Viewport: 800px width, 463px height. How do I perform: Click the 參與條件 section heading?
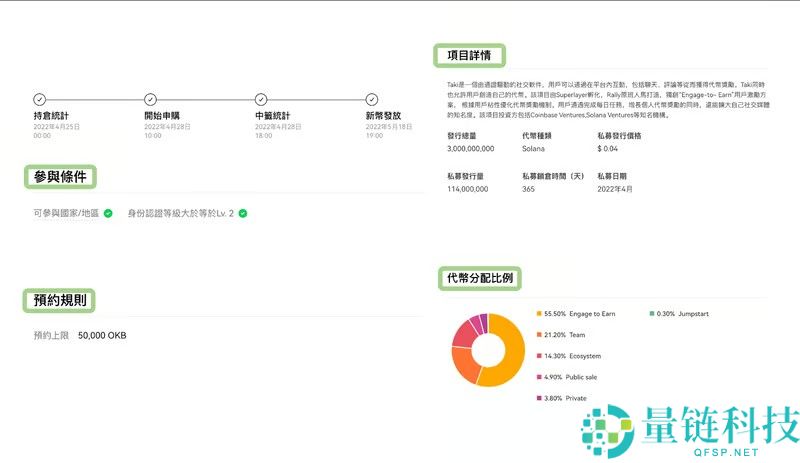[60, 177]
